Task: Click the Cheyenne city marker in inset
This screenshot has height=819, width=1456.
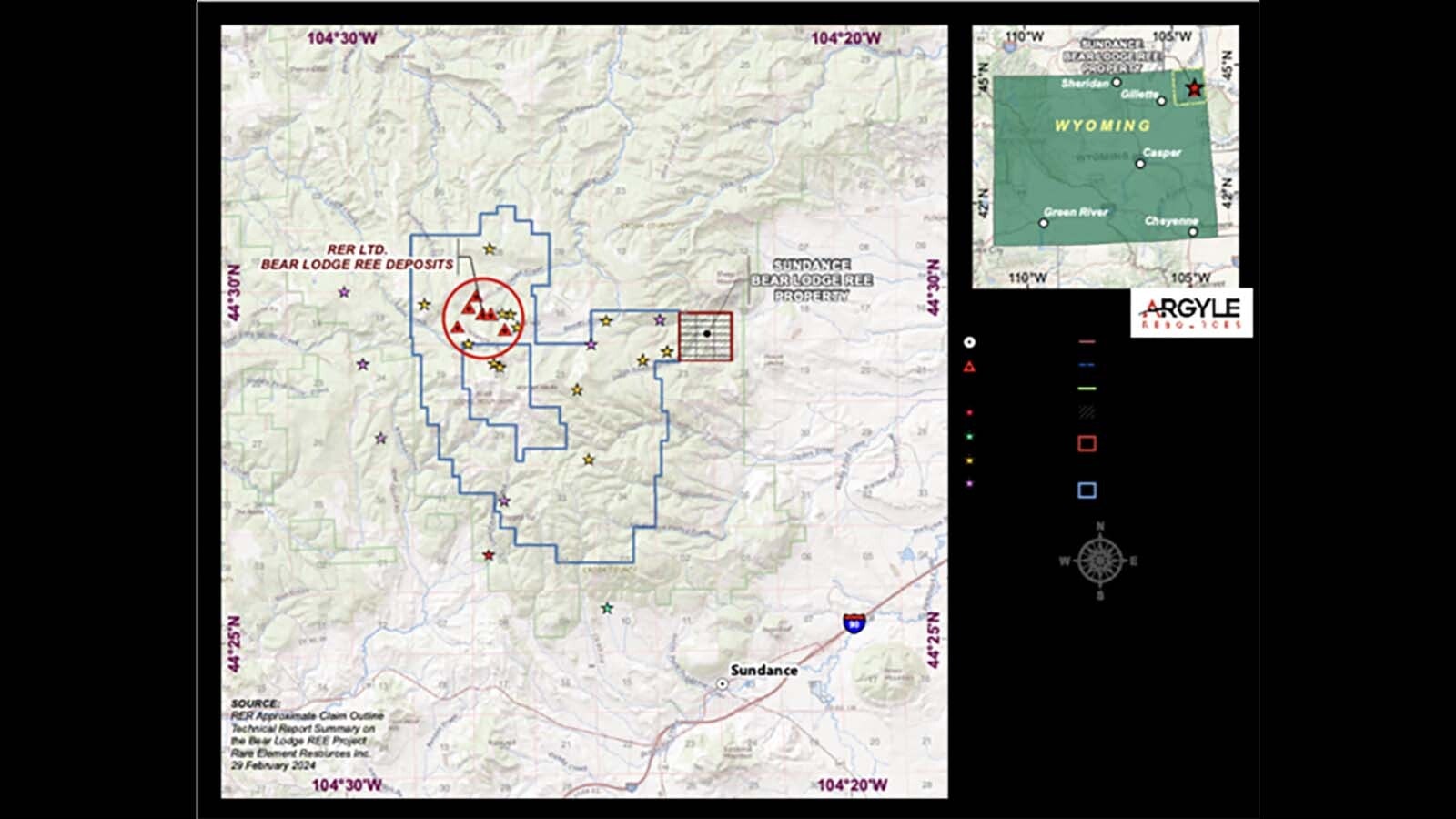Action: tap(1193, 232)
